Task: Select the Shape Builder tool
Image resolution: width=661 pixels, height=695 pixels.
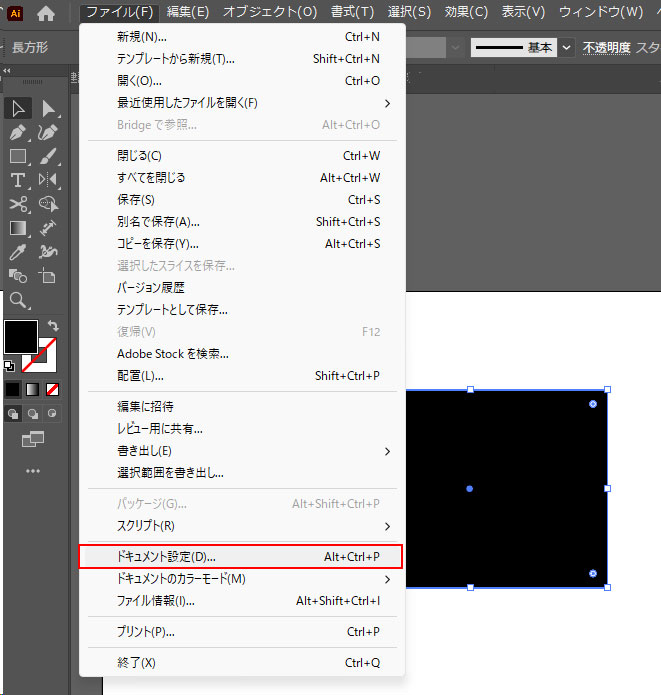Action: [48, 204]
